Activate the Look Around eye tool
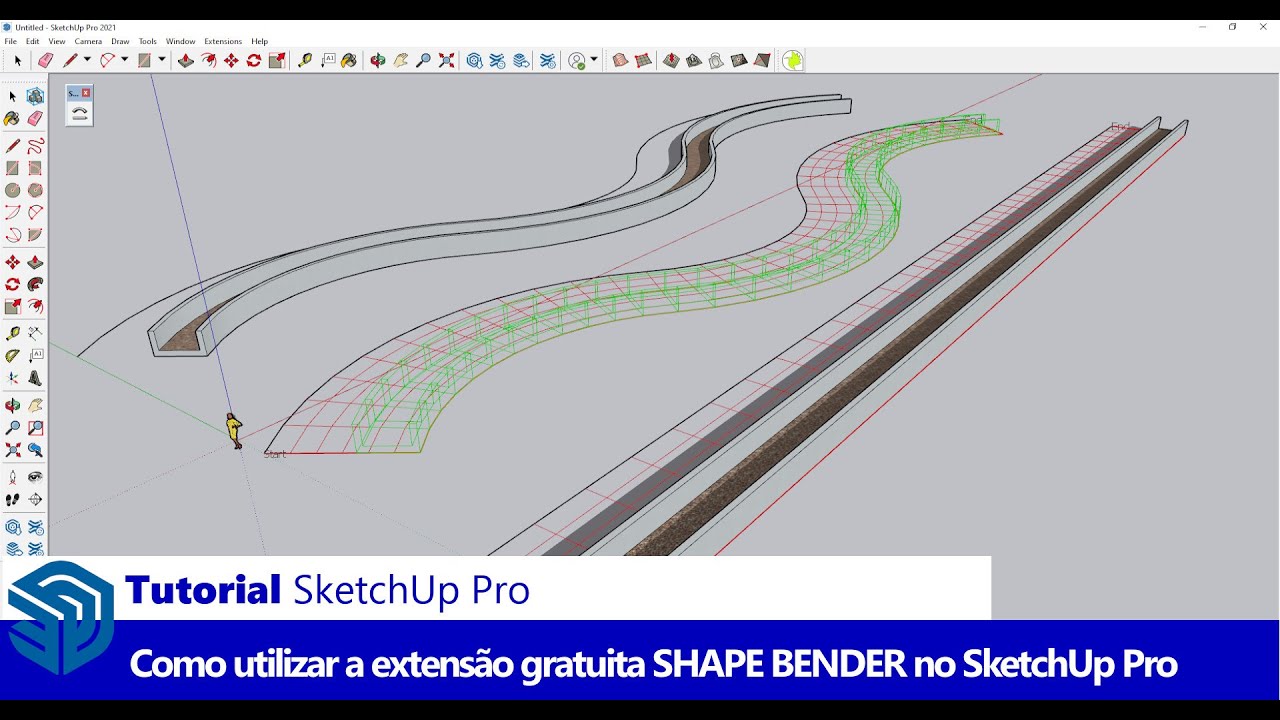Screen dimensions: 1280x720 pyautogui.click(x=35, y=477)
